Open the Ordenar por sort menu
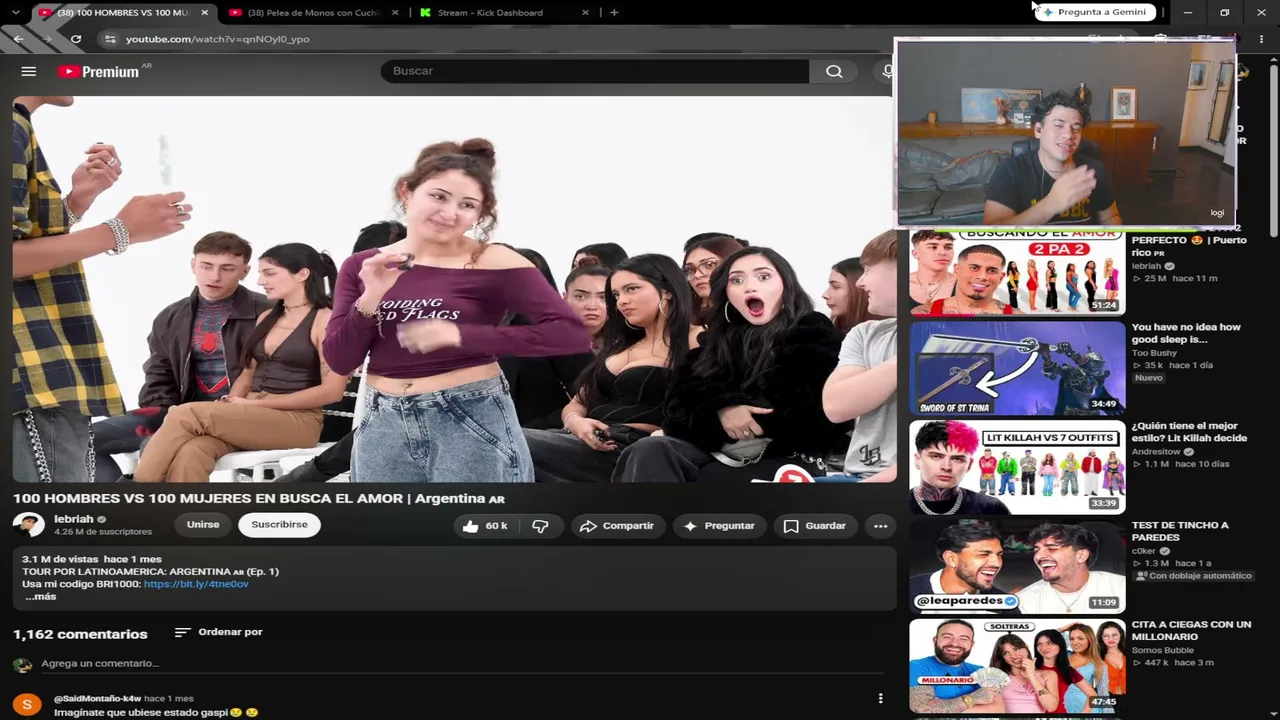This screenshot has width=1280, height=720. point(218,632)
